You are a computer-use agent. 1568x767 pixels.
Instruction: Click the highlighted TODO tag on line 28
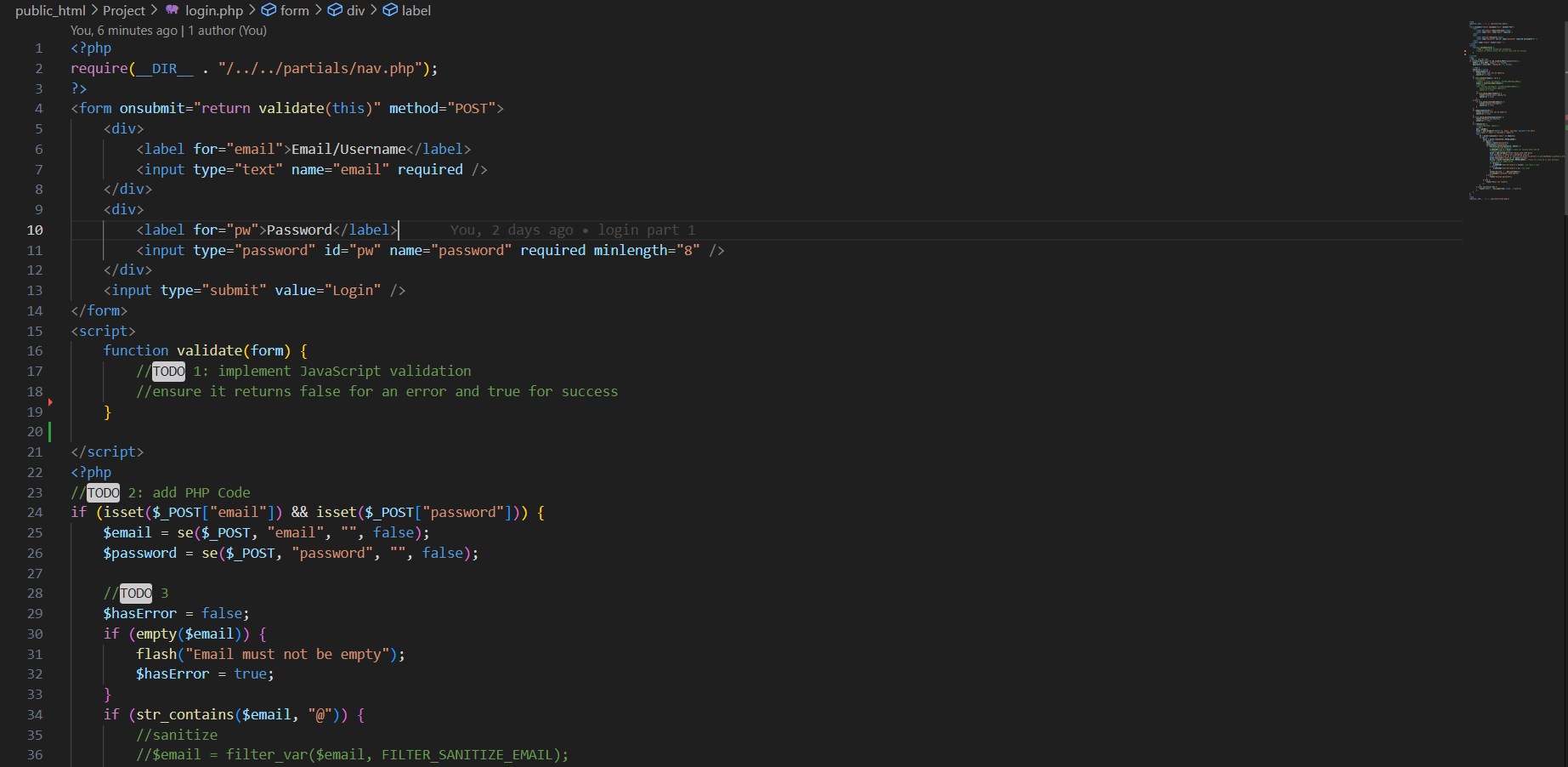pos(136,593)
